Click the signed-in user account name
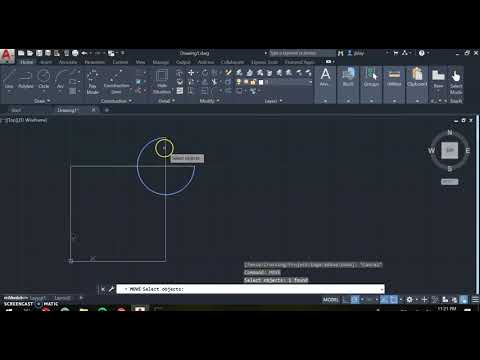480x360 pixels. (359, 53)
